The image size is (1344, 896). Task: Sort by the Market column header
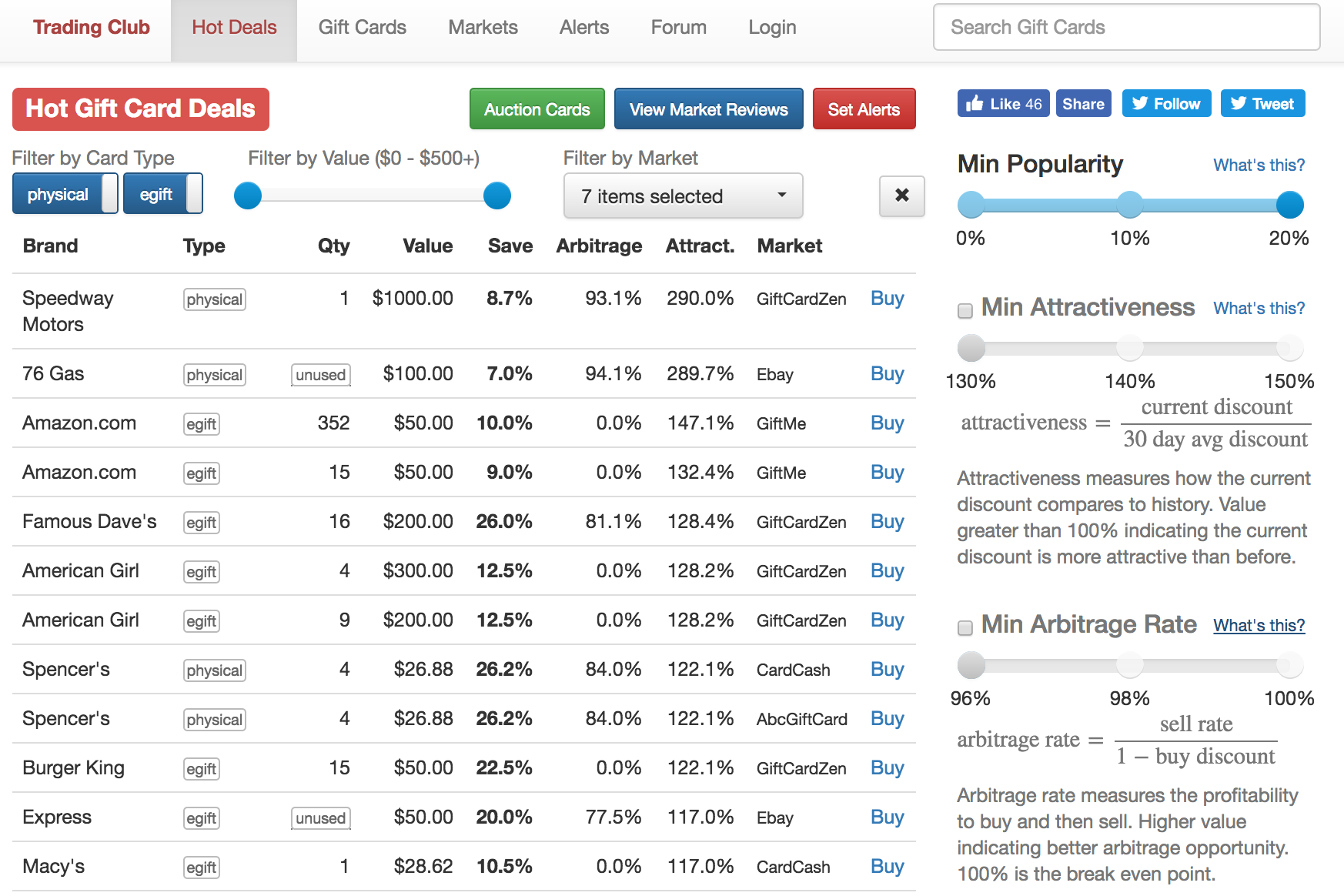click(789, 246)
